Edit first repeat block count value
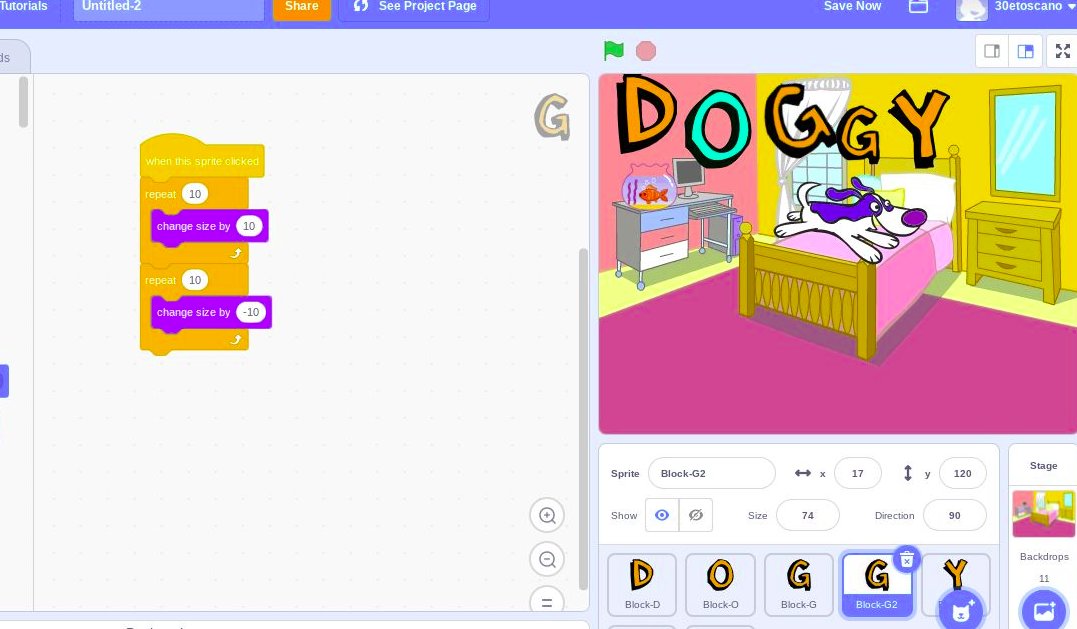 point(195,194)
